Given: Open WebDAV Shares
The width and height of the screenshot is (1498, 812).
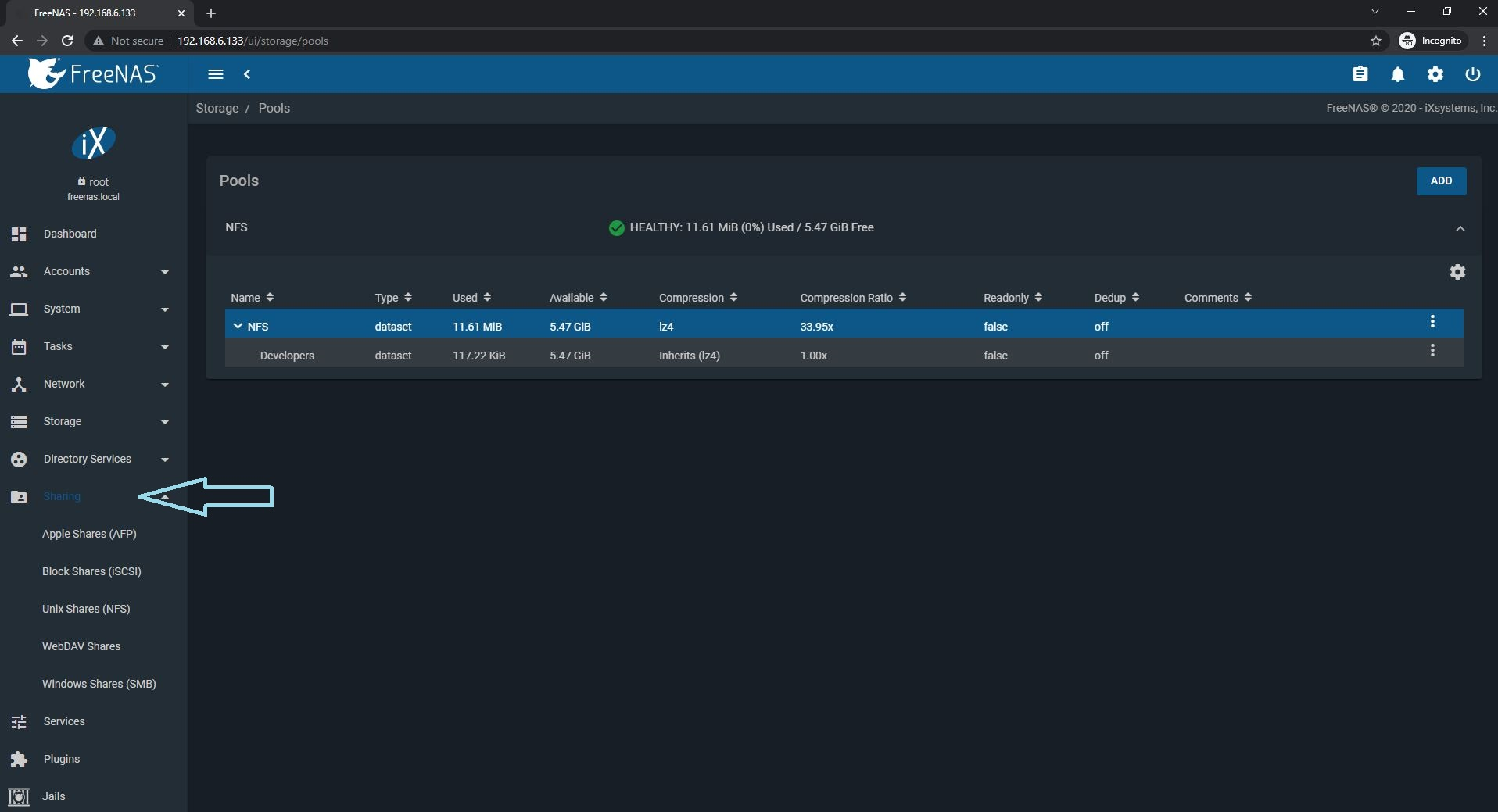Looking at the screenshot, I should pyautogui.click(x=81, y=646).
